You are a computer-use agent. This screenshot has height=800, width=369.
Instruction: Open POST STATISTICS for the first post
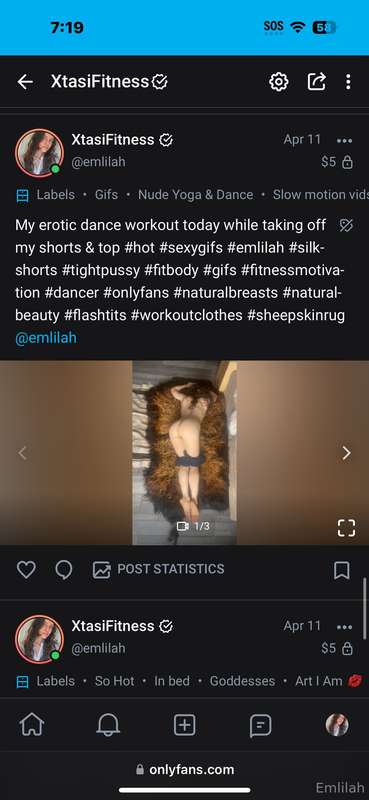pyautogui.click(x=159, y=569)
